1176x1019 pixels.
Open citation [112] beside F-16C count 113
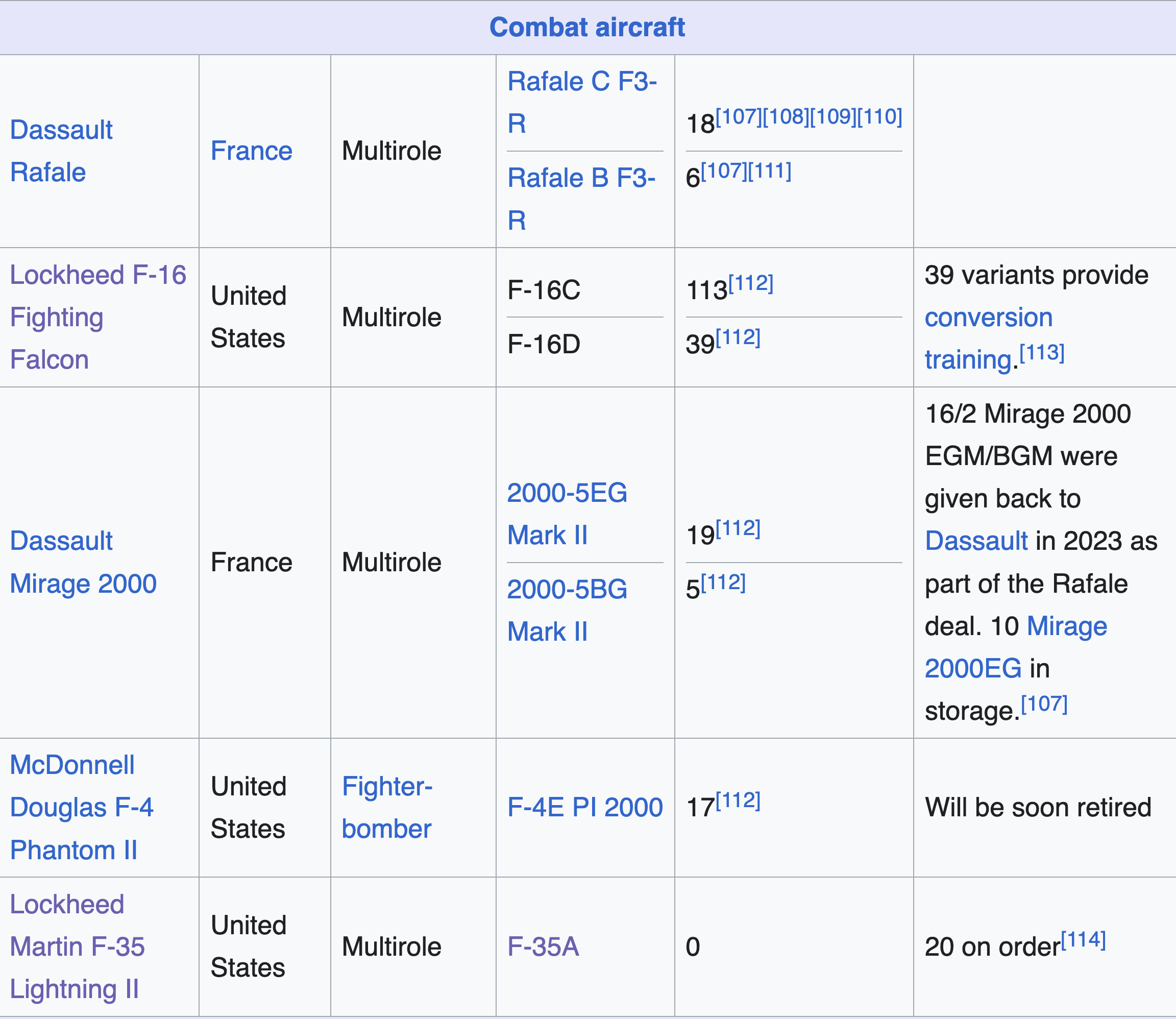pyautogui.click(x=751, y=283)
